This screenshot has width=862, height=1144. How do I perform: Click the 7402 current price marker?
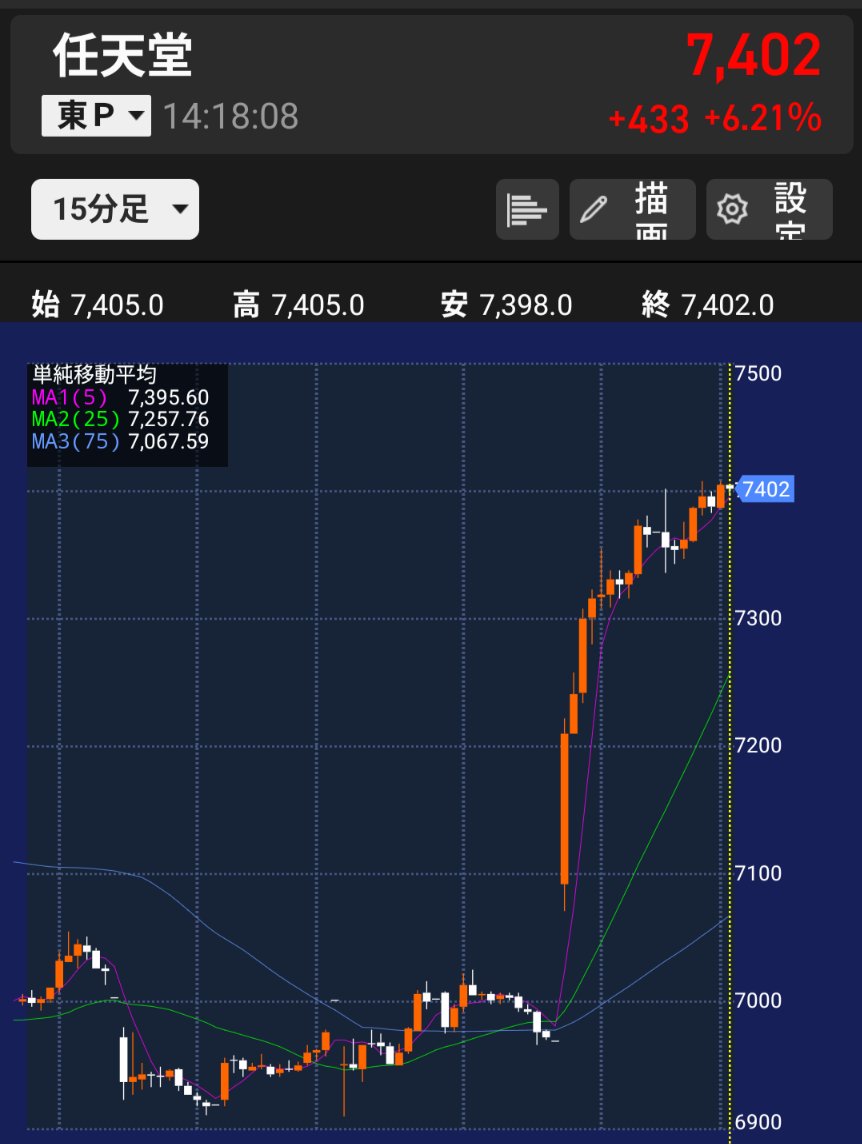pyautogui.click(x=765, y=489)
